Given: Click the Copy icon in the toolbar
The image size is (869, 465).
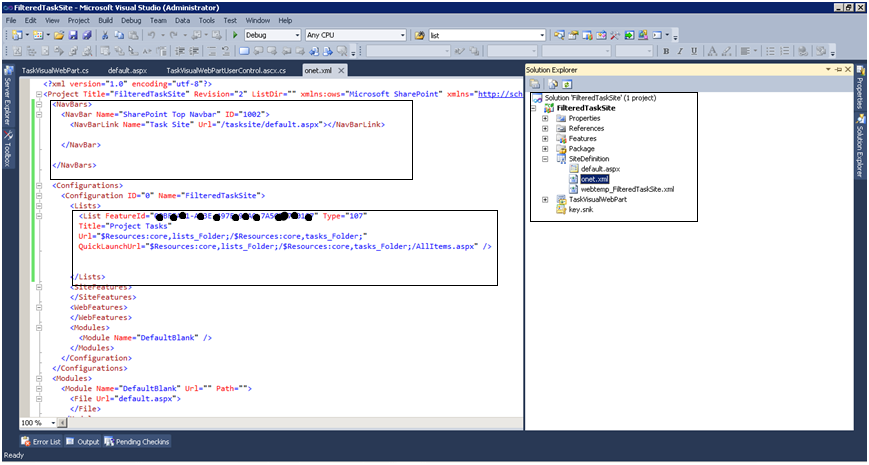Looking at the screenshot, I should tap(119, 35).
